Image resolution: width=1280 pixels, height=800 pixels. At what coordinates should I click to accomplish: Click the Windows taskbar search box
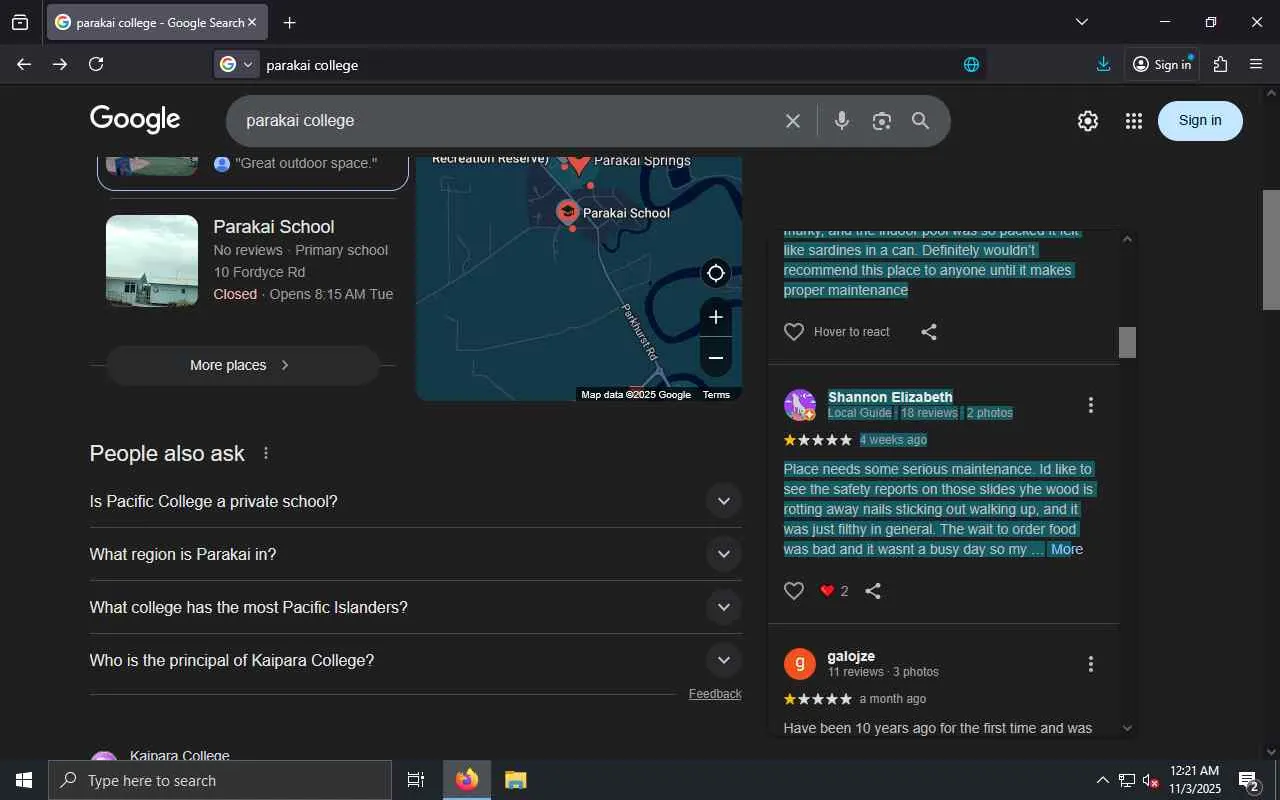(x=220, y=780)
